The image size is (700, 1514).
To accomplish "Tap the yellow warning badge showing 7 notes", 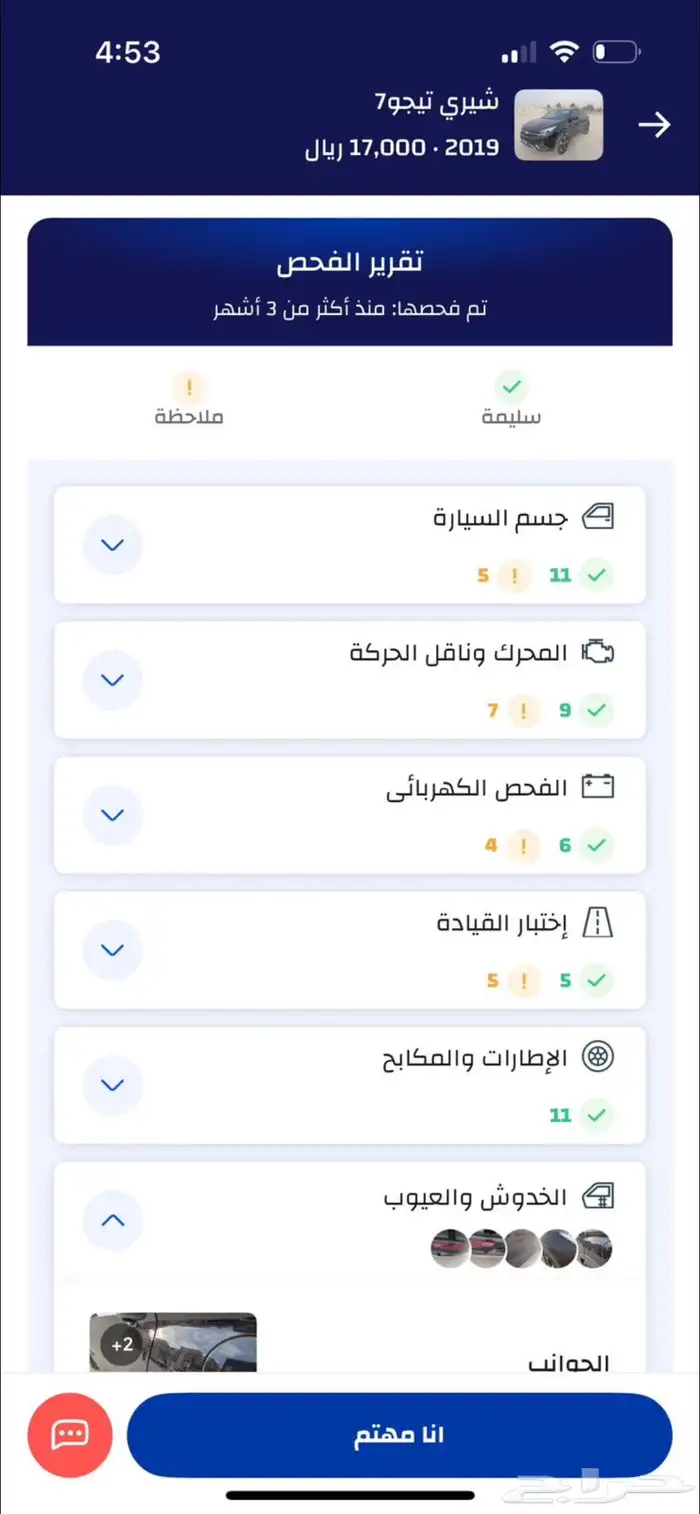I will (x=522, y=711).
